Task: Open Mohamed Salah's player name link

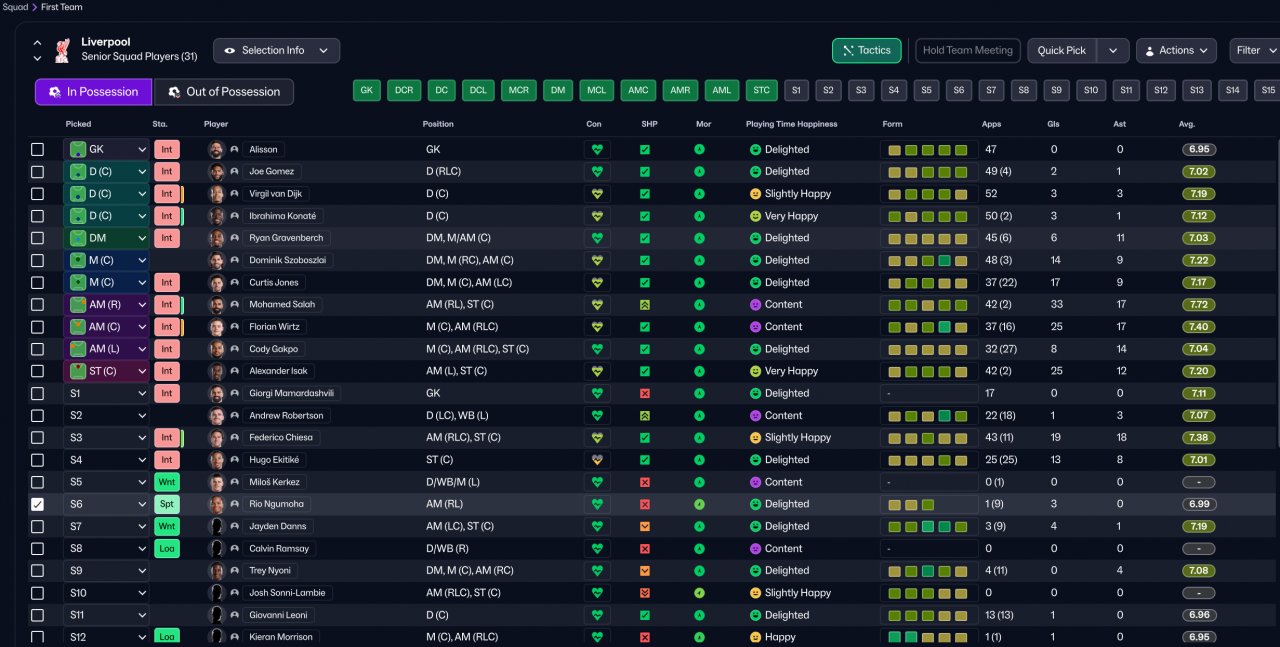Action: pyautogui.click(x=283, y=305)
